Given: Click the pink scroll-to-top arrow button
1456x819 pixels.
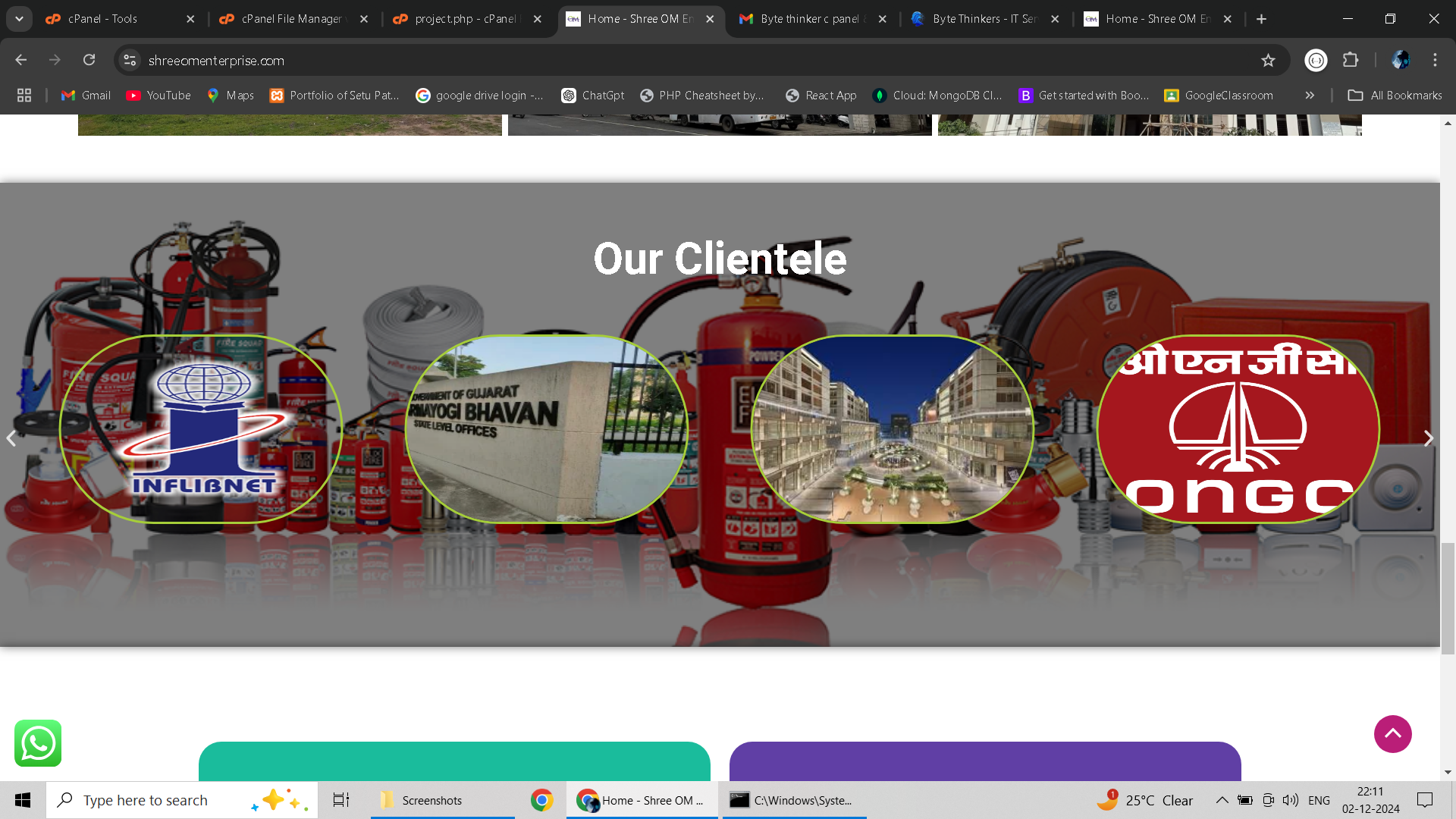Looking at the screenshot, I should [x=1392, y=734].
